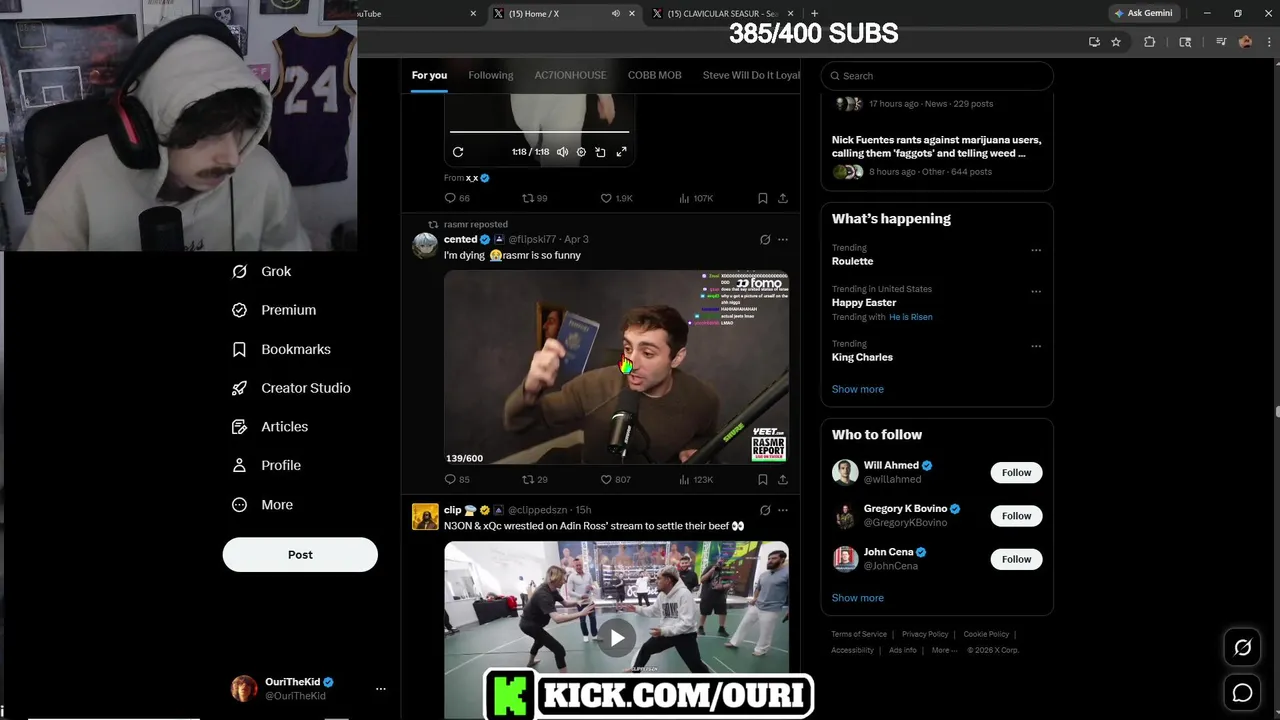This screenshot has width=1280, height=720.
Task: Reply to the post with 66 replies
Action: pyautogui.click(x=457, y=198)
